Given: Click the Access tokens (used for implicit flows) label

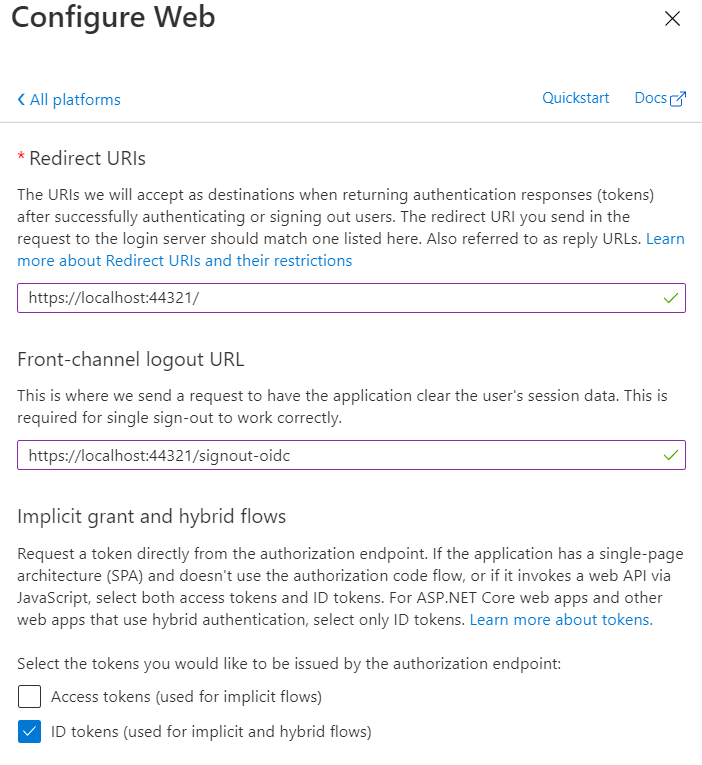Looking at the screenshot, I should (186, 697).
